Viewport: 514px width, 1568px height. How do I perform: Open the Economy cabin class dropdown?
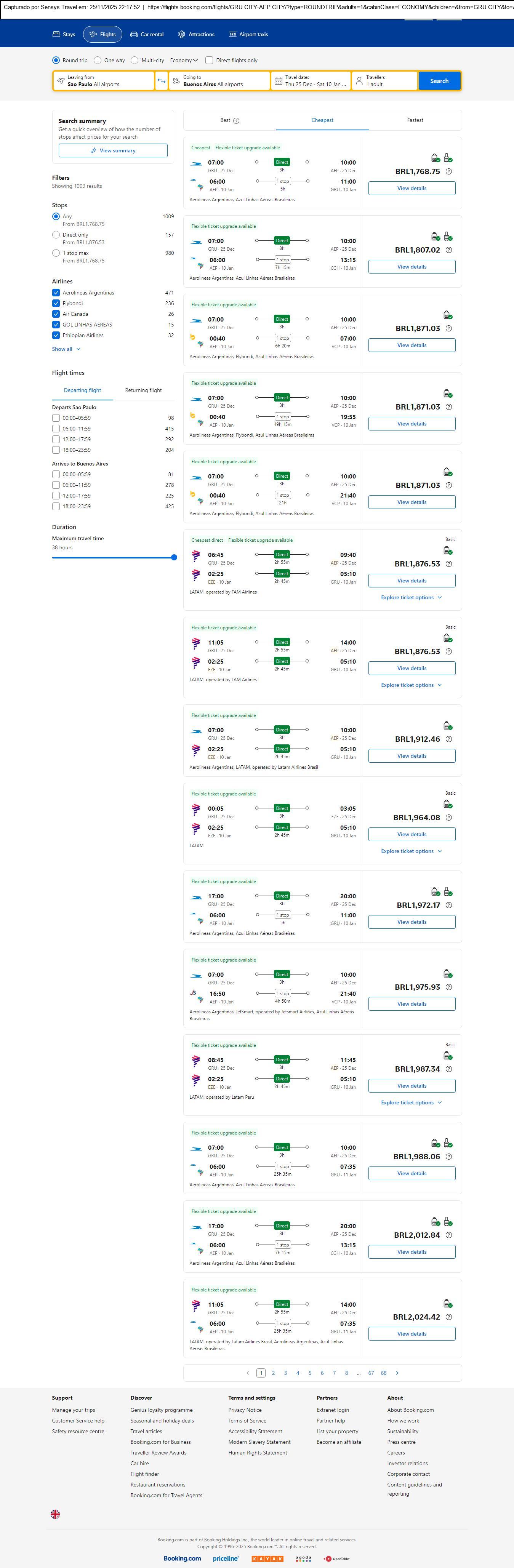click(x=184, y=60)
